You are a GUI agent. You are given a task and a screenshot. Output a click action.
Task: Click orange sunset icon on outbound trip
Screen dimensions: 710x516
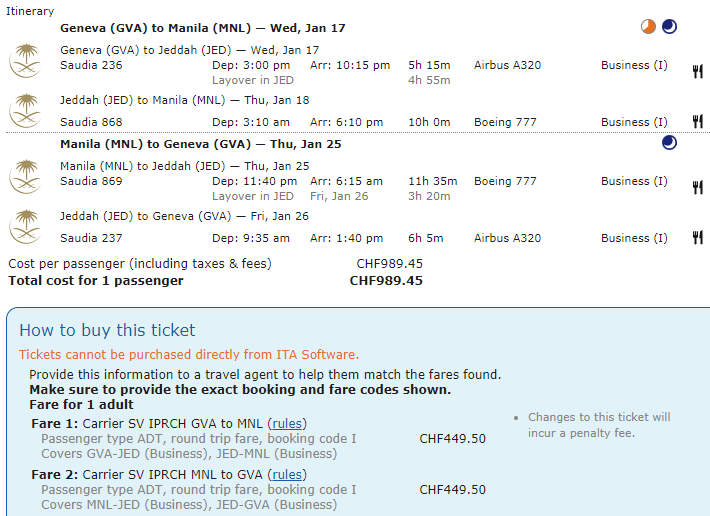coord(650,27)
